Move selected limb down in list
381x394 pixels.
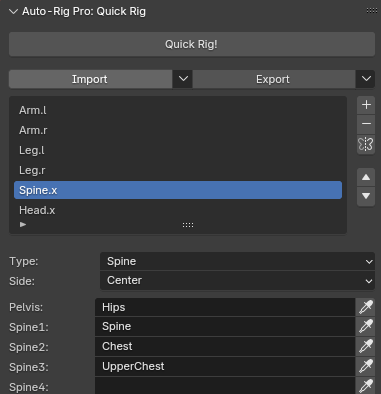coord(366,196)
